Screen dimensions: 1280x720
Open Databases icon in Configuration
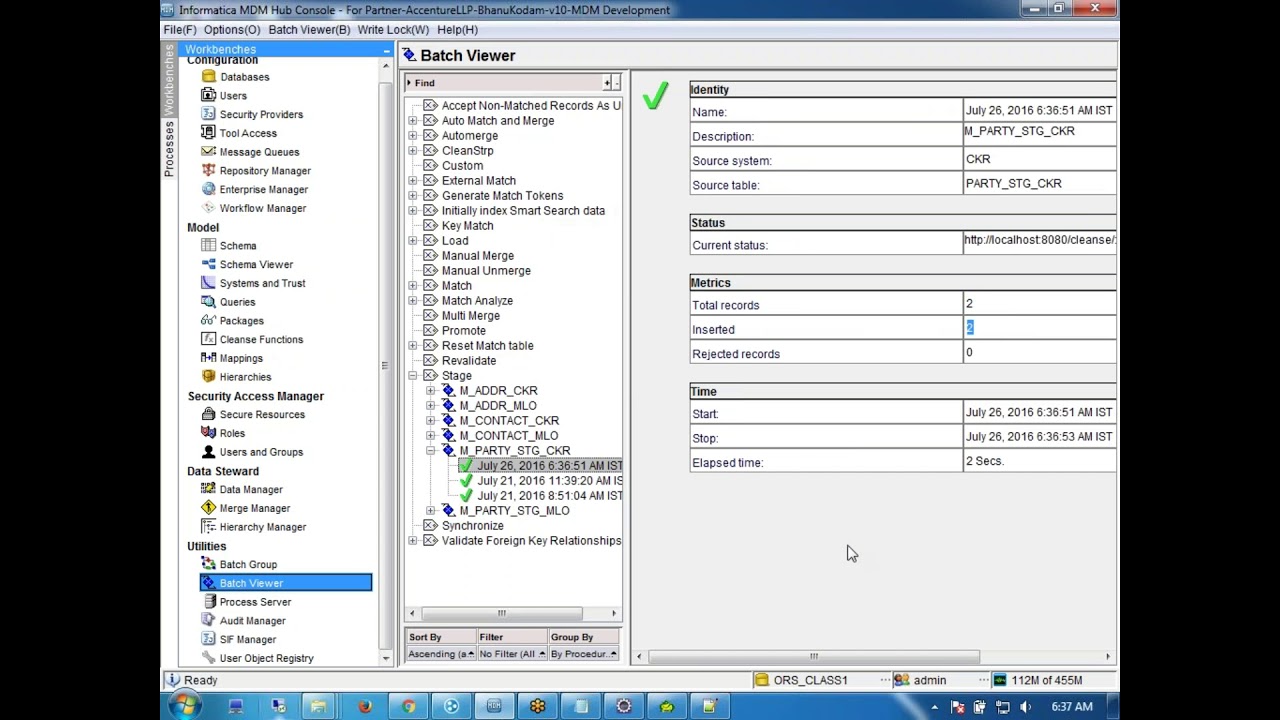[208, 77]
